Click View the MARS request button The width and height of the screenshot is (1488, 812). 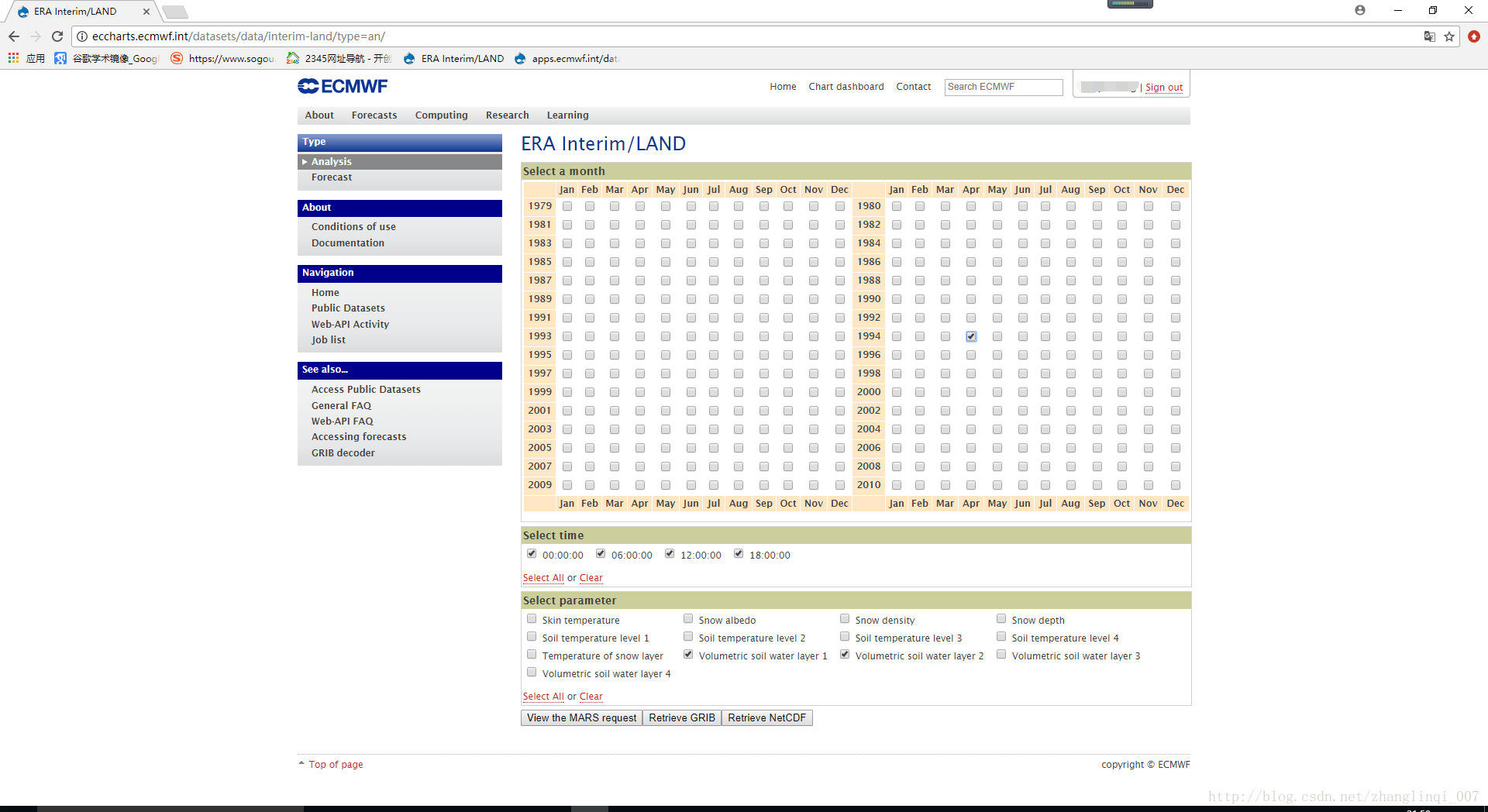tap(581, 718)
